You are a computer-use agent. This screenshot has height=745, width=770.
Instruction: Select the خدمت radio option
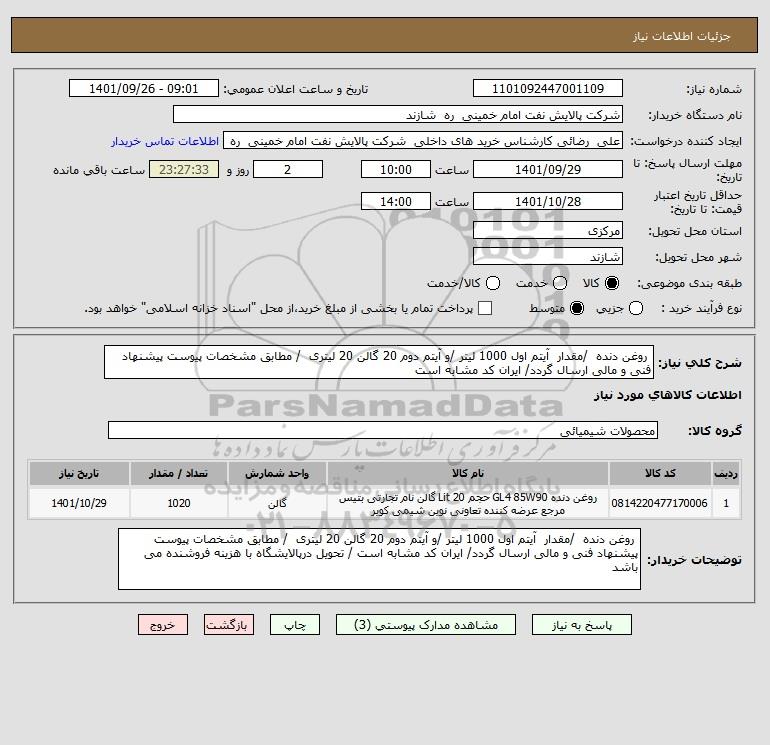pyautogui.click(x=560, y=283)
